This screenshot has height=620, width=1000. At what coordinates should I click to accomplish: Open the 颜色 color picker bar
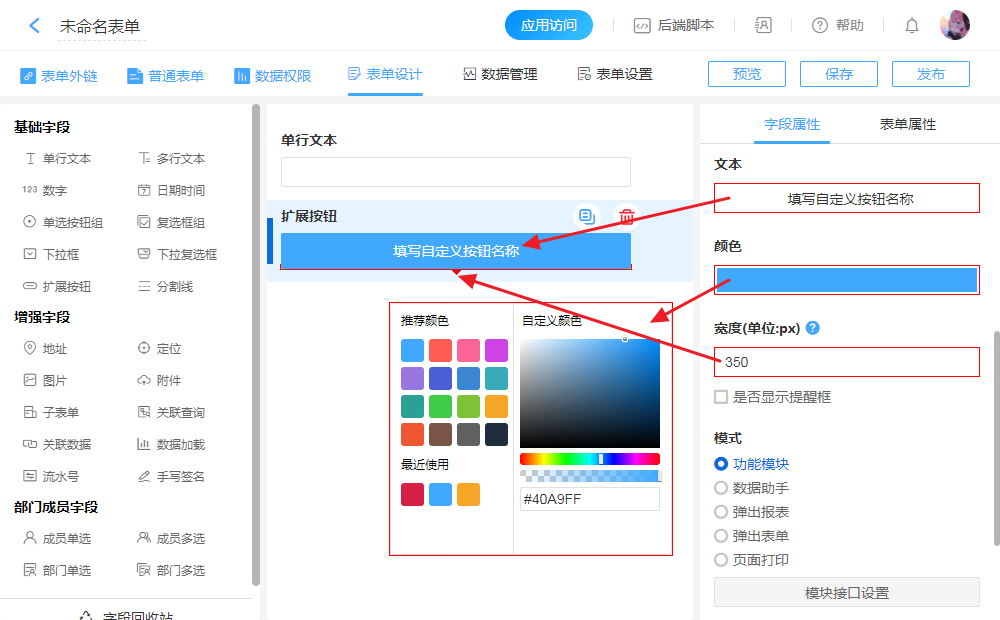pyautogui.click(x=846, y=280)
